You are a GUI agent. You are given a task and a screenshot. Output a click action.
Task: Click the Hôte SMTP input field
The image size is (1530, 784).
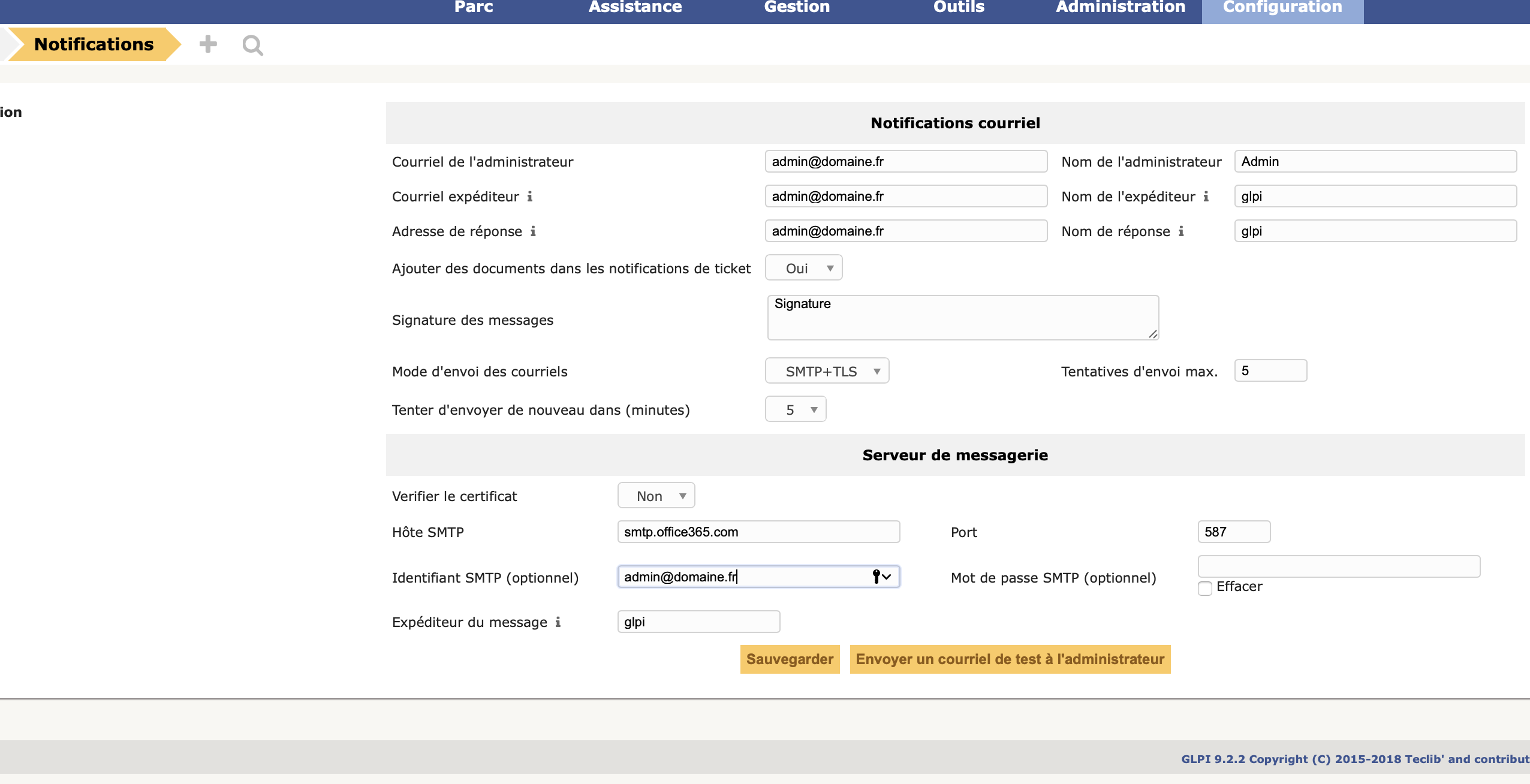coord(758,532)
